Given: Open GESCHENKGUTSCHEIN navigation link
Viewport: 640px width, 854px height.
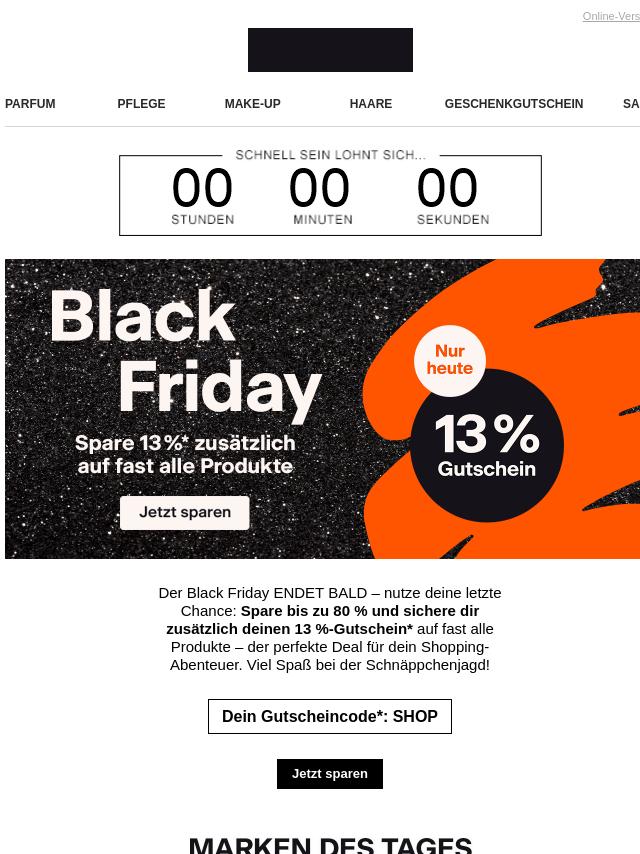Looking at the screenshot, I should point(514,103).
